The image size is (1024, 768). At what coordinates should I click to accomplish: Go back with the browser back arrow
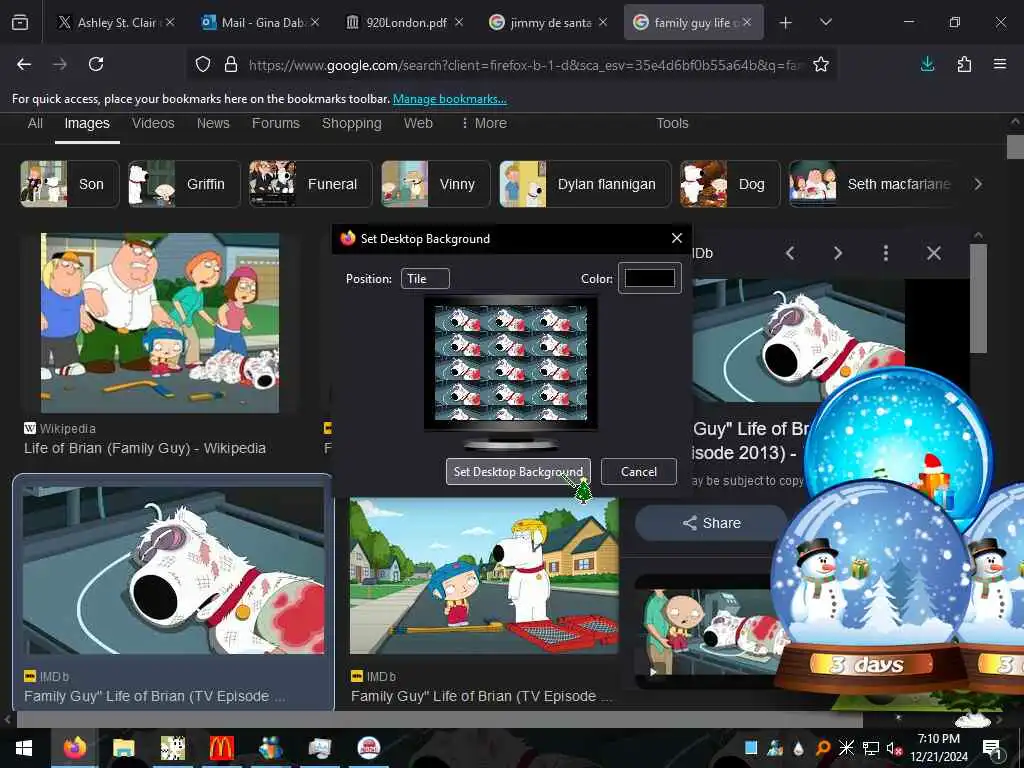point(24,64)
